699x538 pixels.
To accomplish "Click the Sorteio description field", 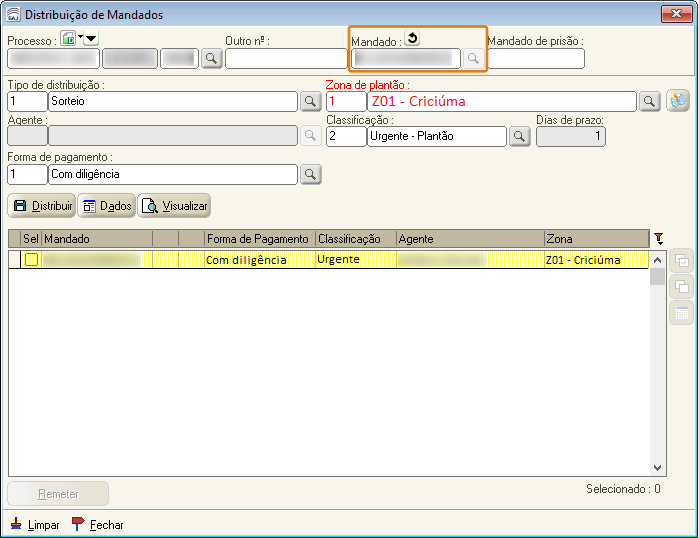I will click(173, 101).
